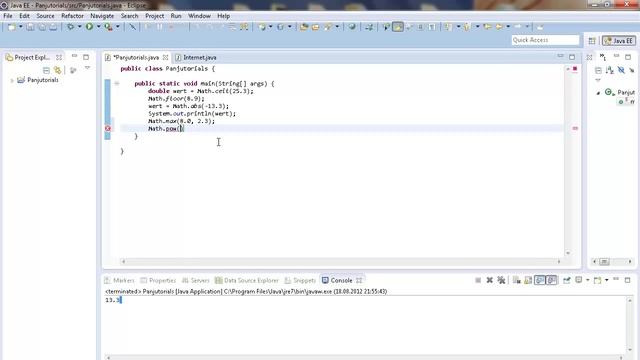
Task: Click the Open Perspective icon
Action: 592,40
